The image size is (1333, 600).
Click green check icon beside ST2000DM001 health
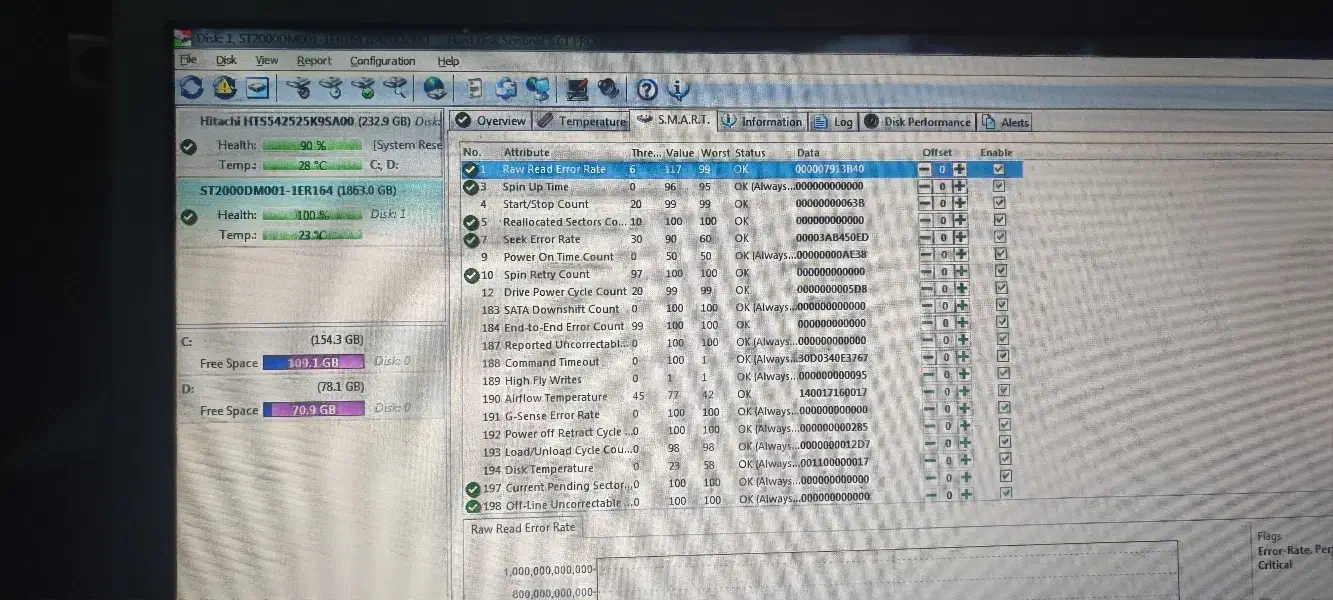tap(188, 216)
